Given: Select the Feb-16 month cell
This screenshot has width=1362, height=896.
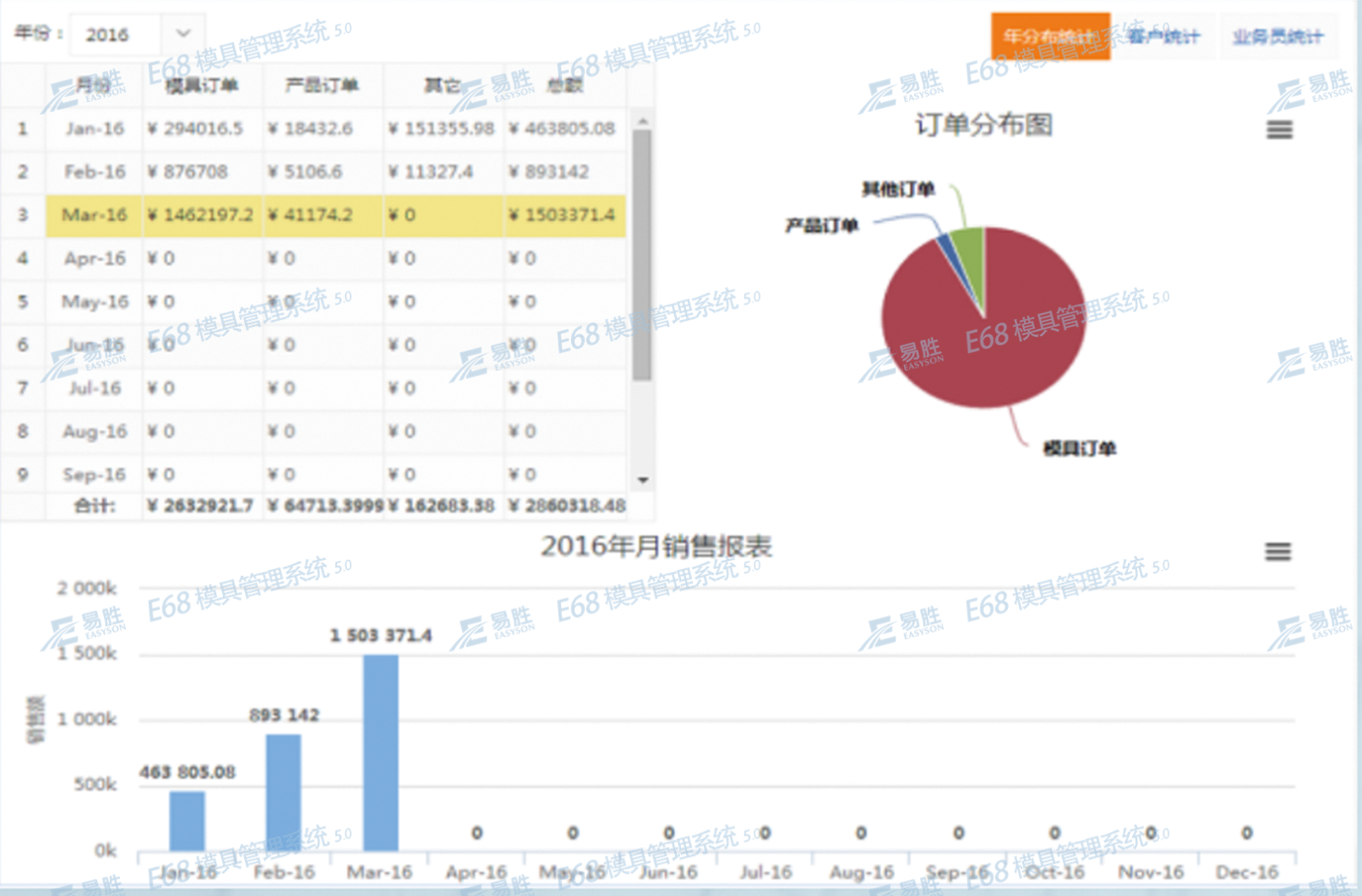Looking at the screenshot, I should pyautogui.click(x=94, y=172).
